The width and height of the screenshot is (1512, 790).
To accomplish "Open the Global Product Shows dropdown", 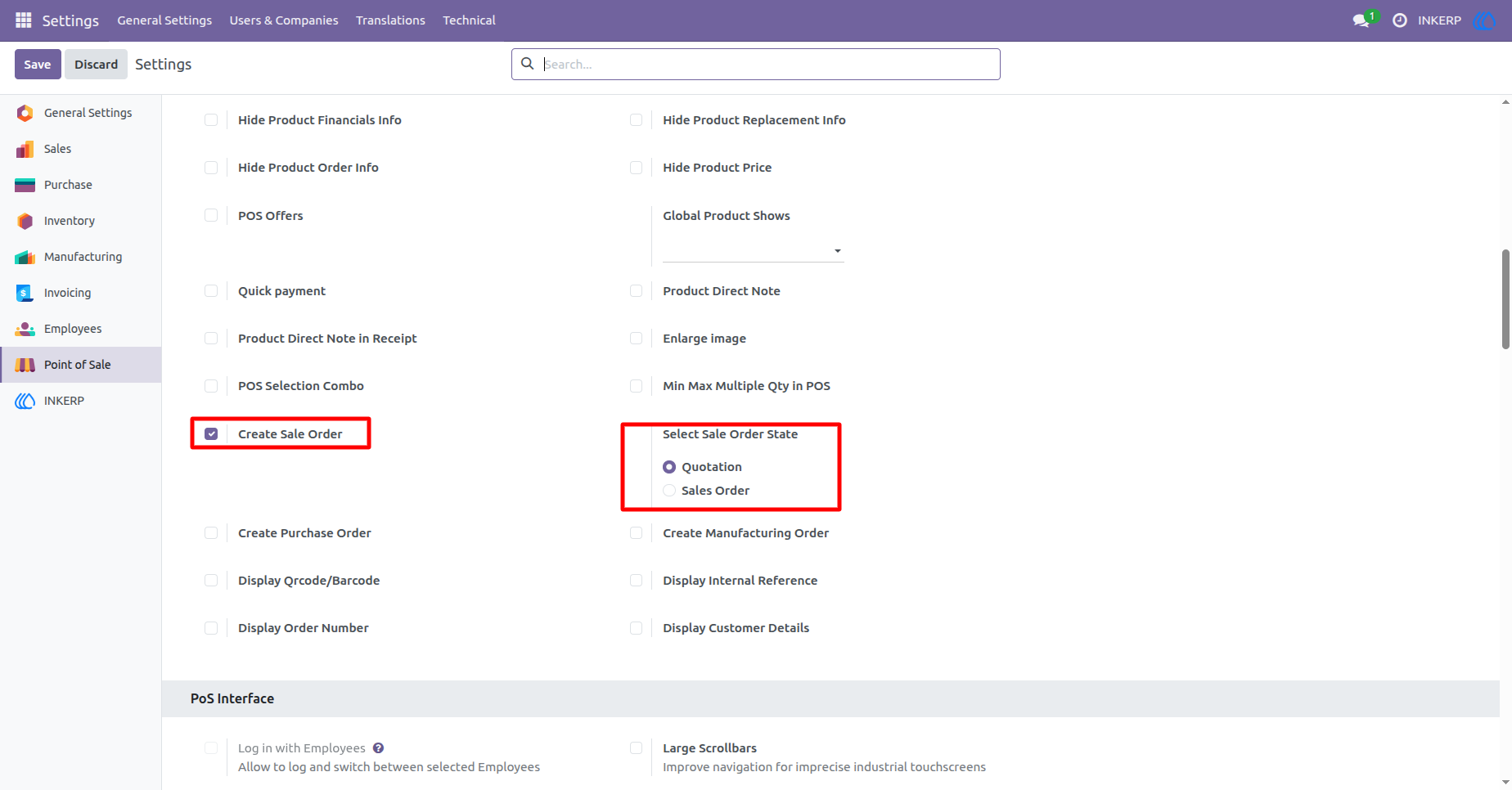I will point(753,250).
